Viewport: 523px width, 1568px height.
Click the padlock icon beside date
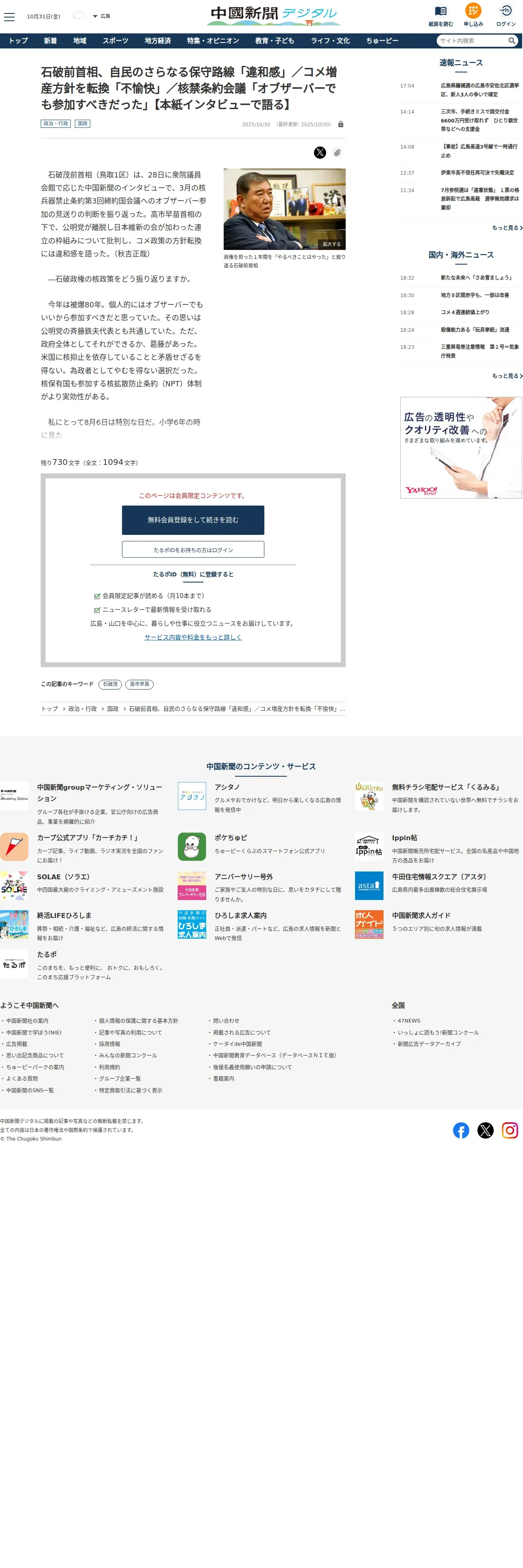(x=340, y=124)
